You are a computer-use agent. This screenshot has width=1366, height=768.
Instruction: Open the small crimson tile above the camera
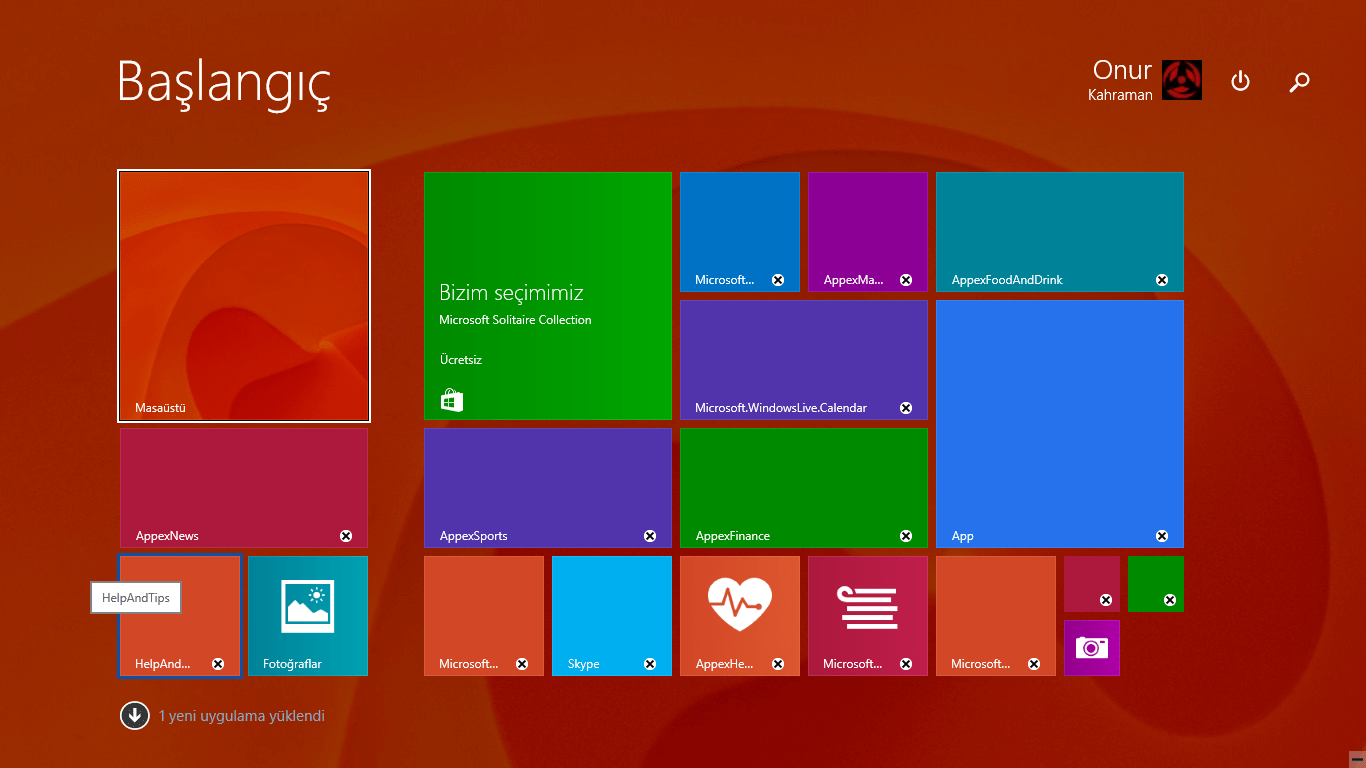(1092, 584)
